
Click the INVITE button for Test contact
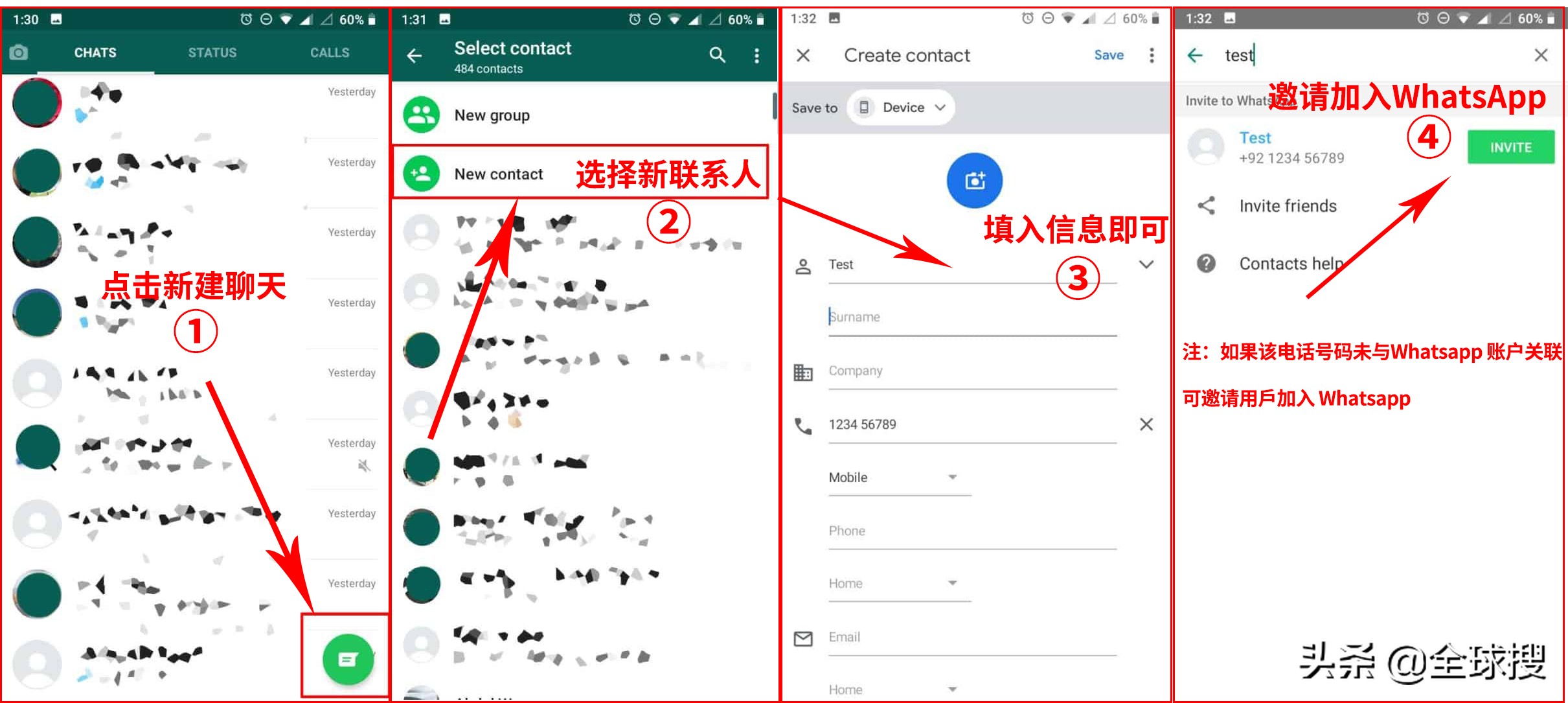tap(1511, 148)
